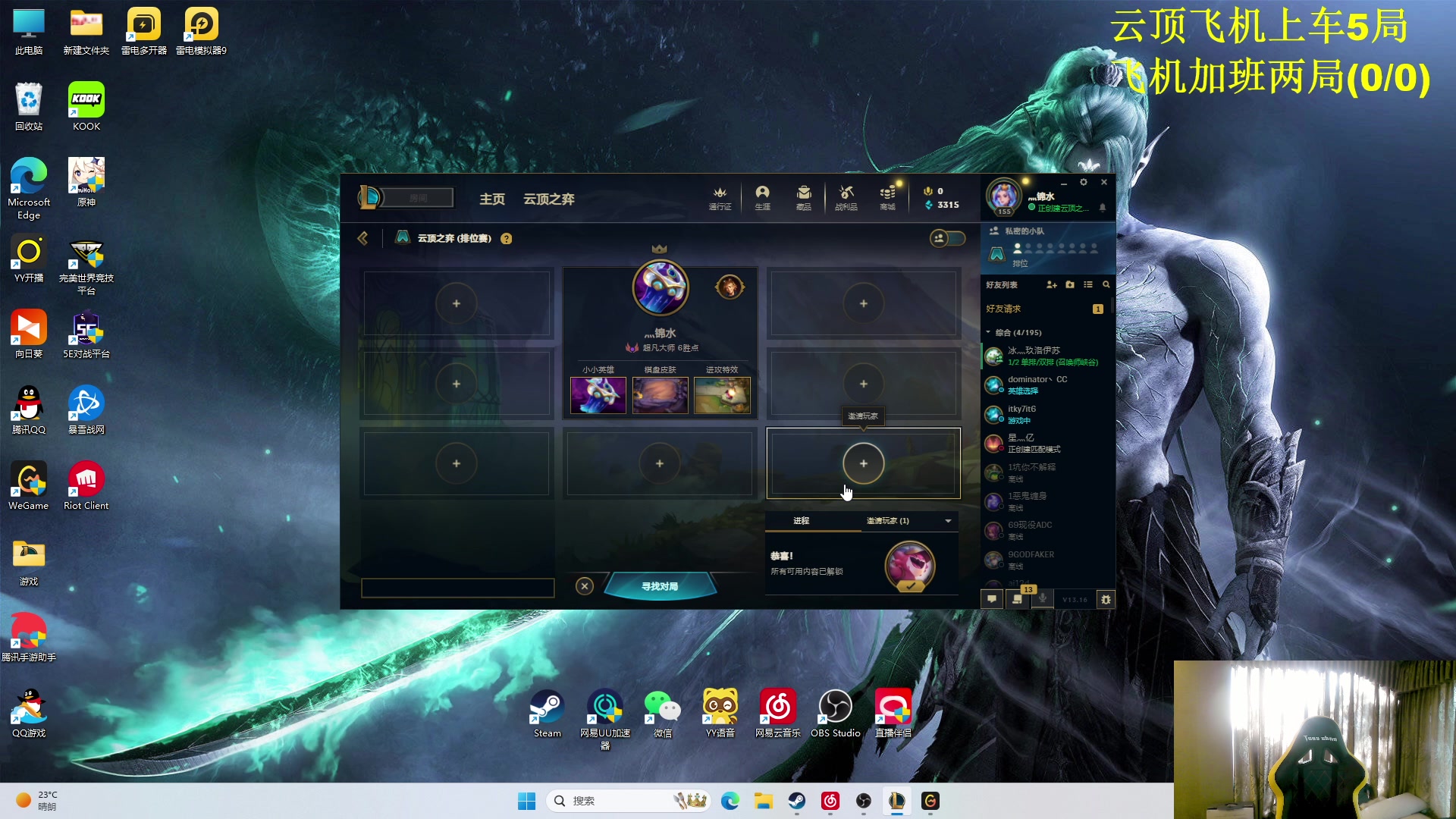Expand the 好友请求 friend requests section

1003,309
